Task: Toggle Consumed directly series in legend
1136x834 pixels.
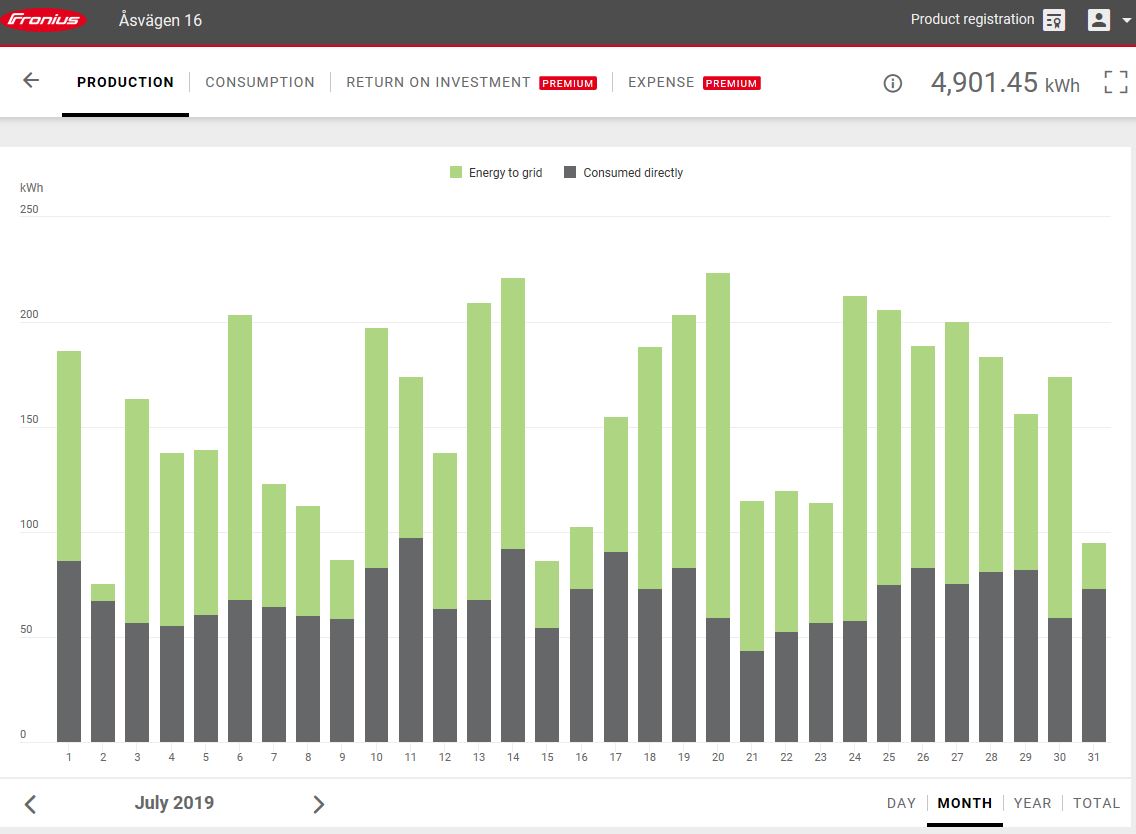Action: (623, 173)
